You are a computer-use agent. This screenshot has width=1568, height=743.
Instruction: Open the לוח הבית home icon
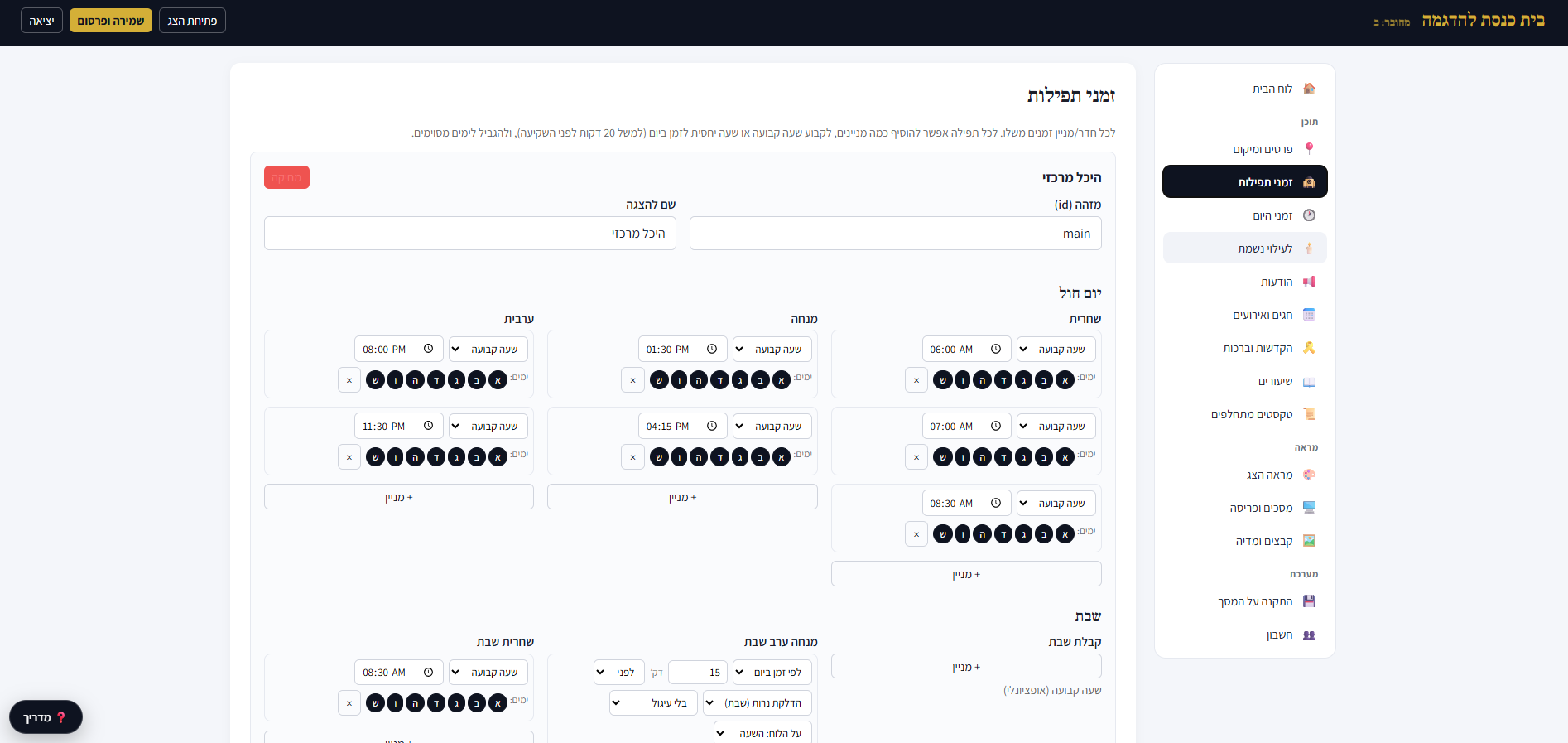tap(1309, 89)
